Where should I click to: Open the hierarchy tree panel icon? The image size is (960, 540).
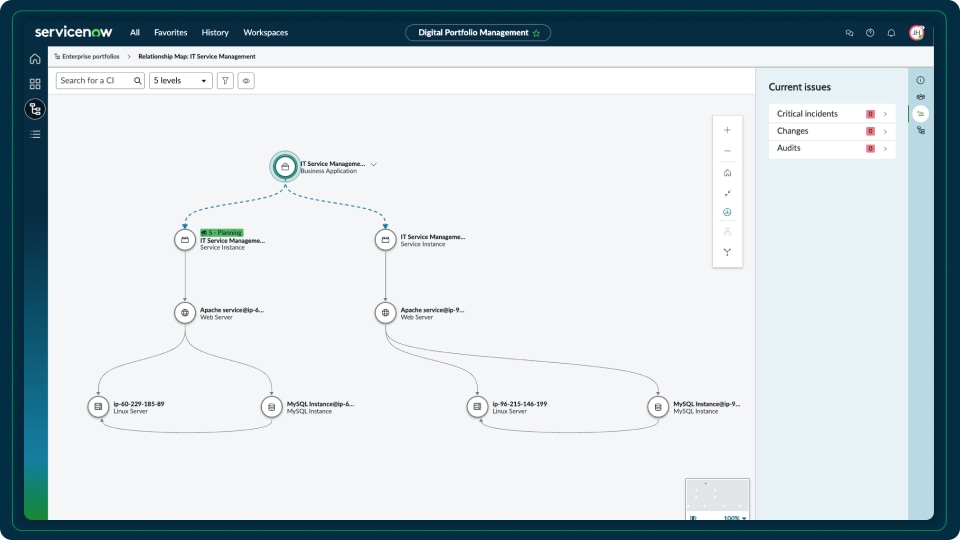coord(920,130)
